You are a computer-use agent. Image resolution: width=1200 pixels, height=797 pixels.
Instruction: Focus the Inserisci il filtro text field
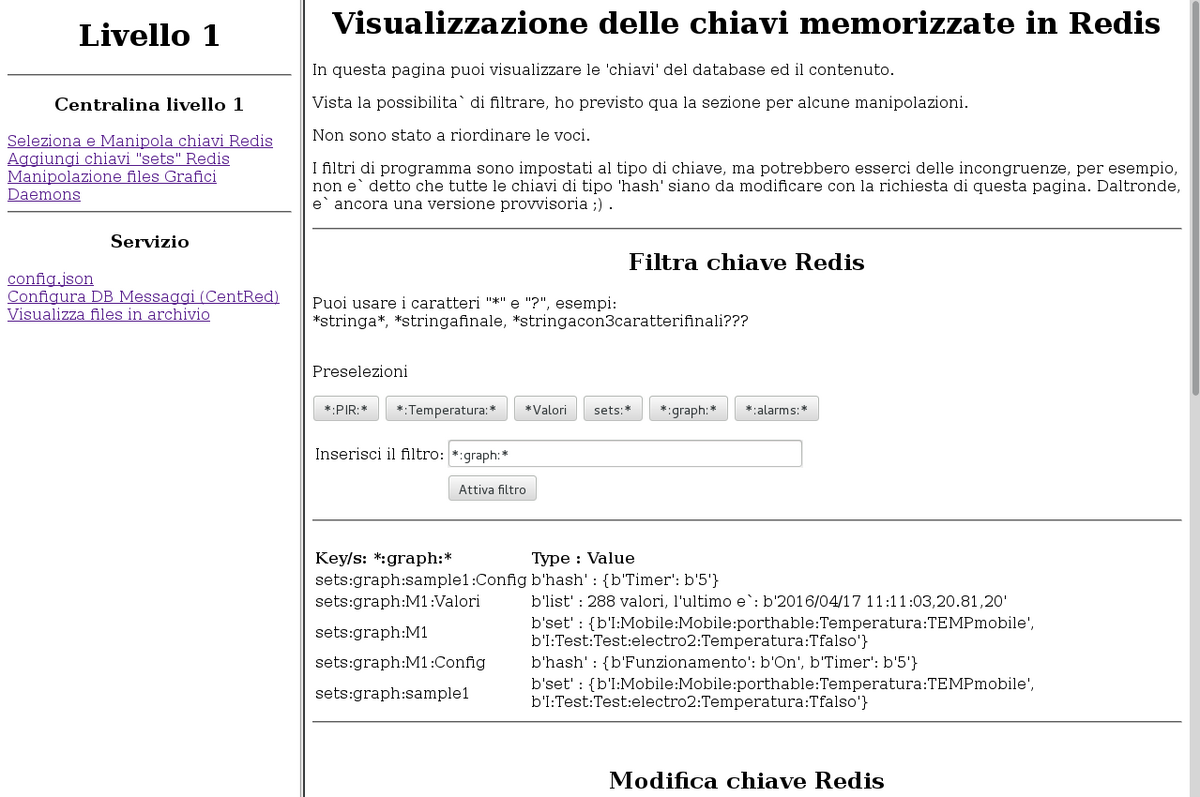pos(625,454)
